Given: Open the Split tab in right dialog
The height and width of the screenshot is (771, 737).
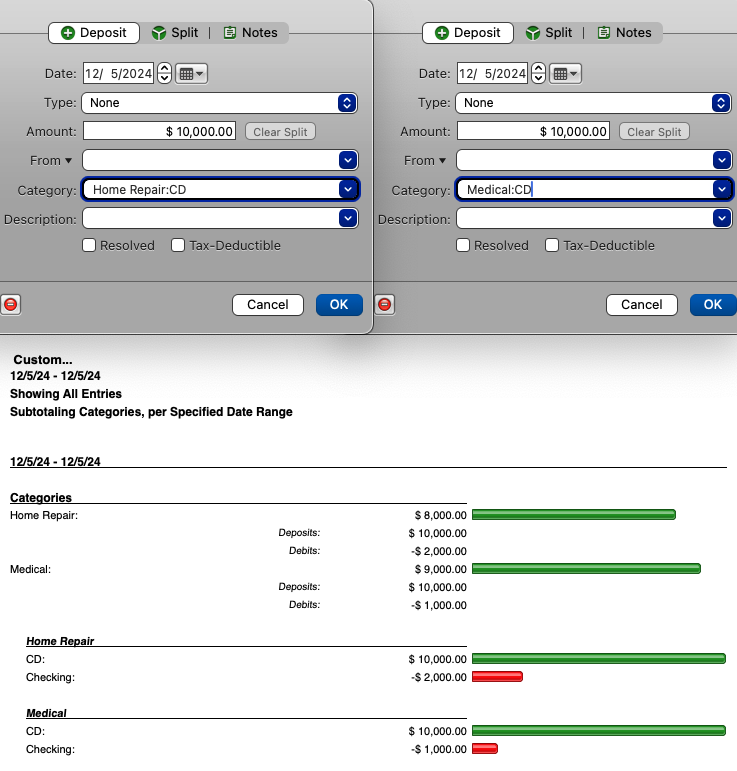Looking at the screenshot, I should (x=549, y=33).
